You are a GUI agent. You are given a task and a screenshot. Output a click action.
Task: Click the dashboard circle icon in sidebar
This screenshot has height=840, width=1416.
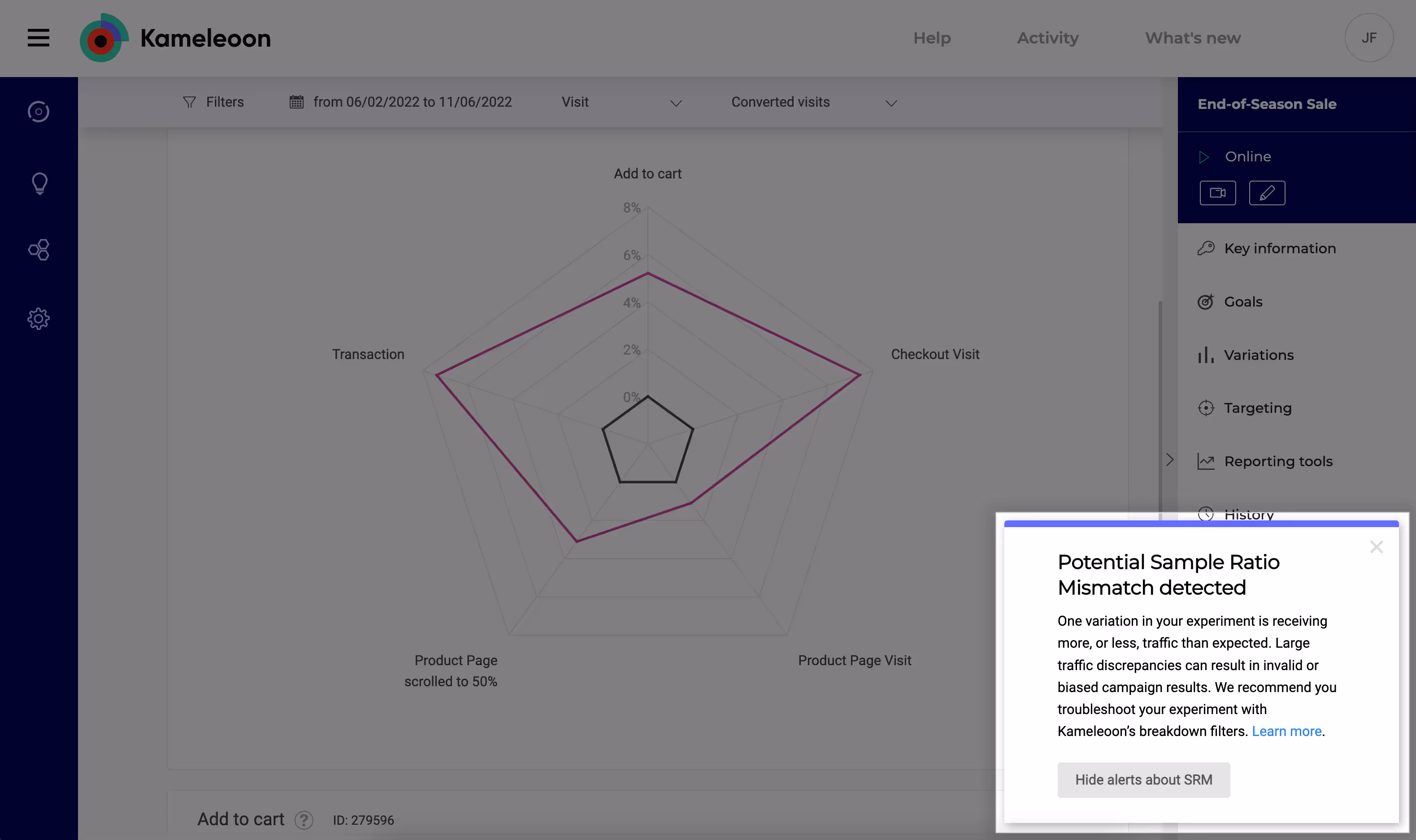point(39,112)
